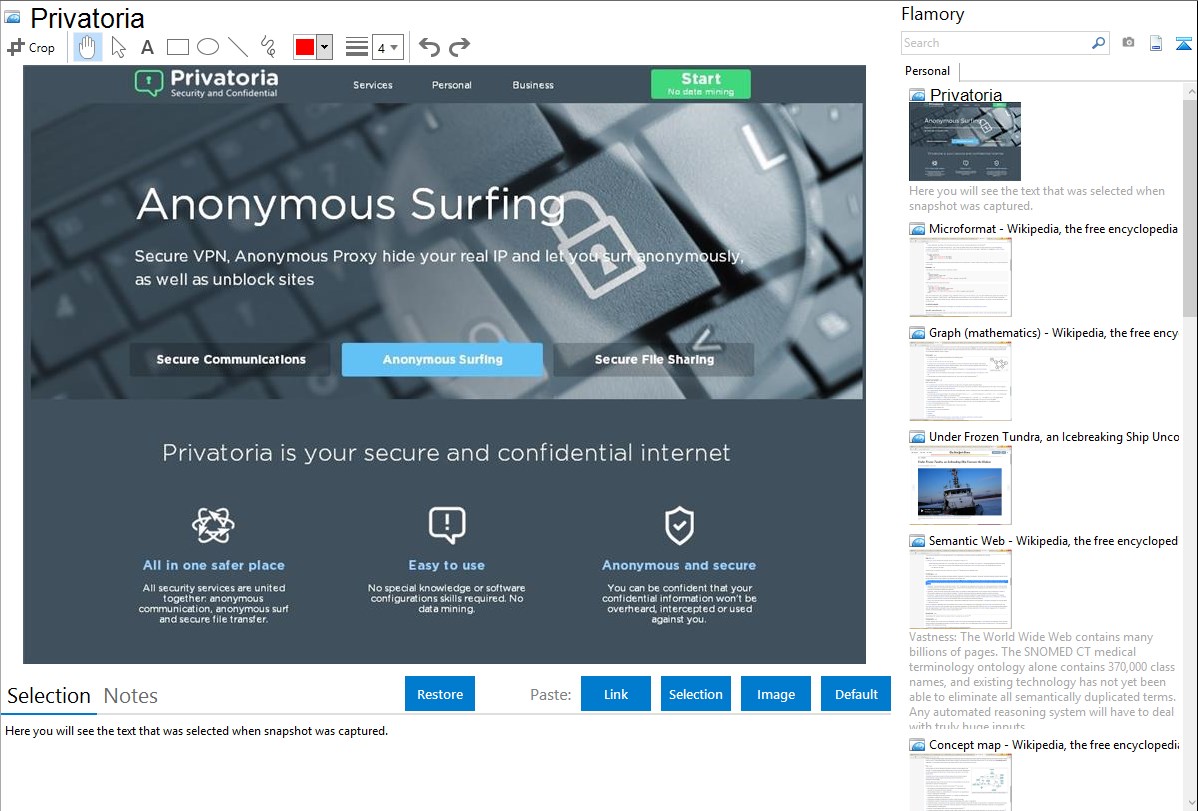The height and width of the screenshot is (811, 1198).
Task: Open the Privatoria snapshot thumbnail
Action: click(964, 142)
